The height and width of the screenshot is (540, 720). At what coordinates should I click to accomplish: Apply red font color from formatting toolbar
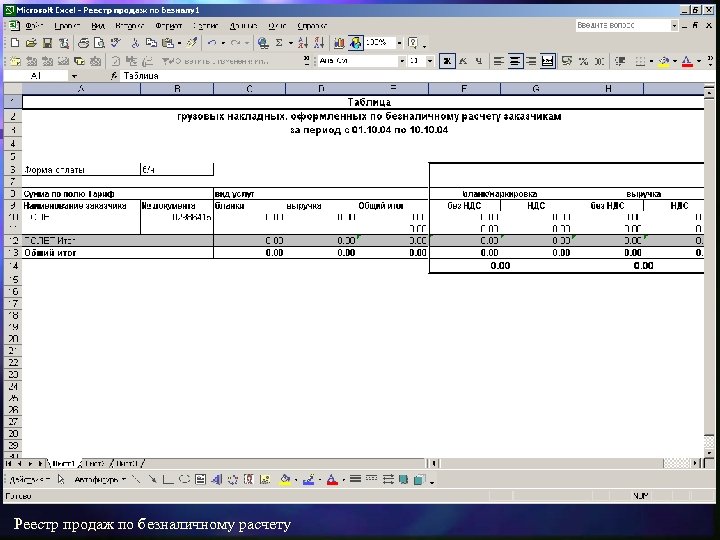[687, 61]
